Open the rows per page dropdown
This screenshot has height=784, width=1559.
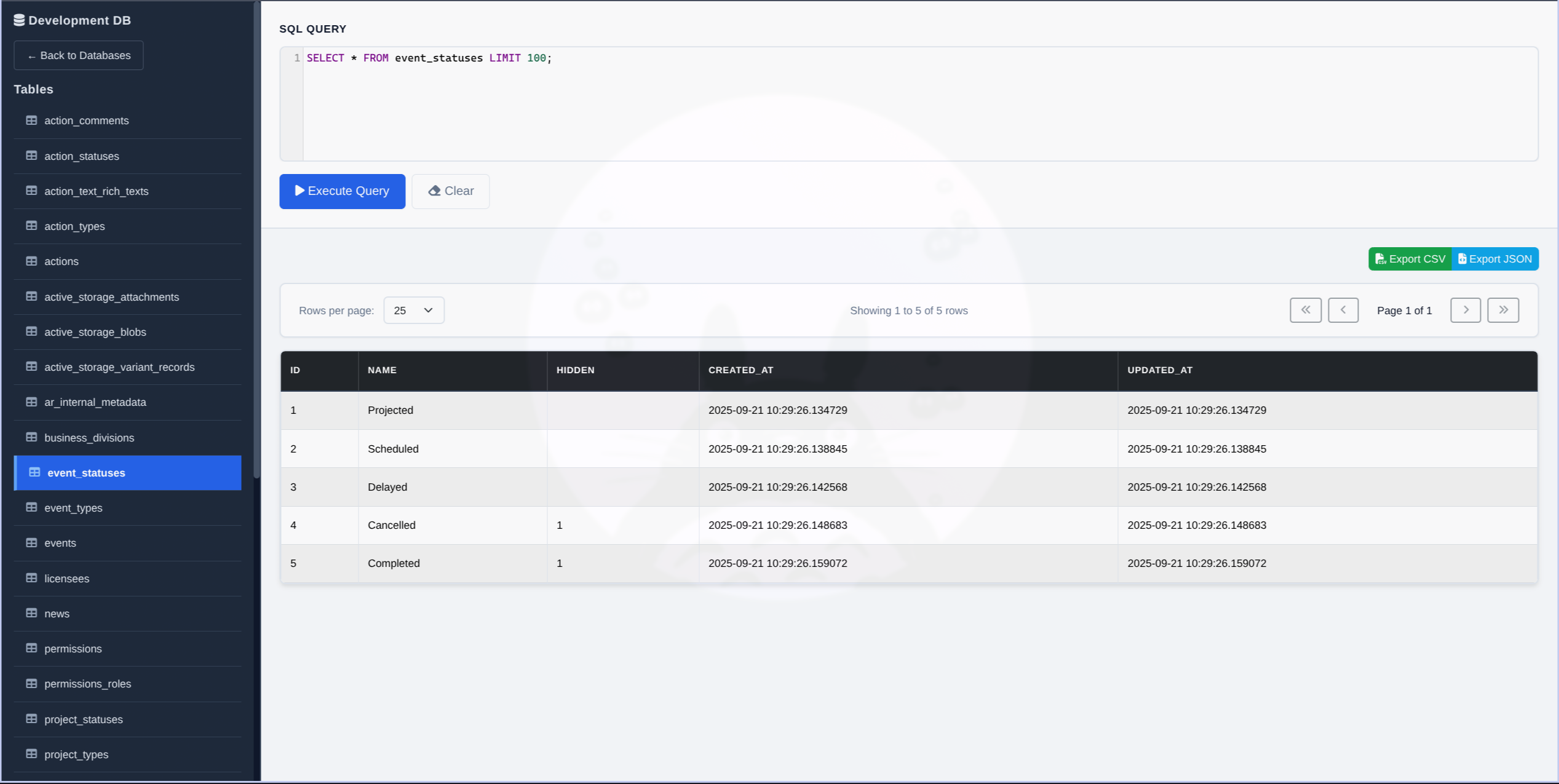[x=413, y=310]
